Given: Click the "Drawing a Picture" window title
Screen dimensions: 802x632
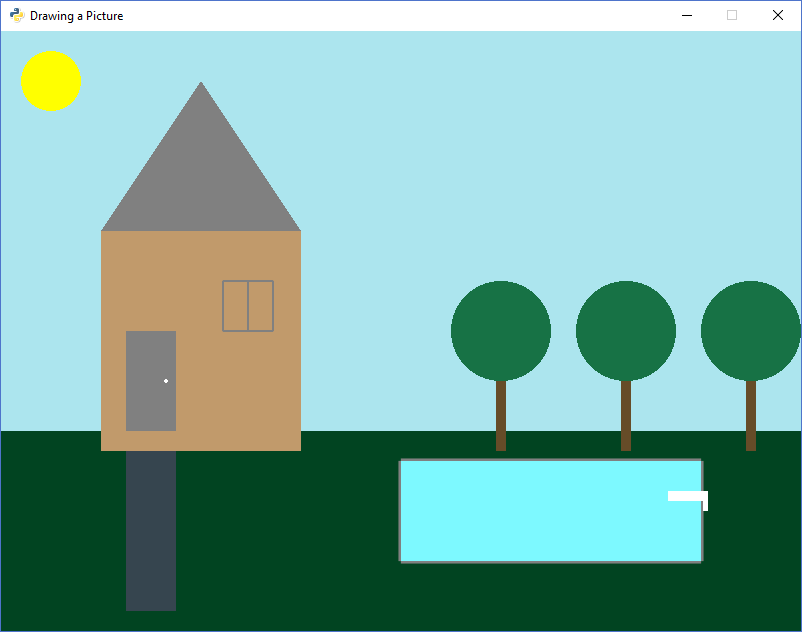Looking at the screenshot, I should [77, 16].
